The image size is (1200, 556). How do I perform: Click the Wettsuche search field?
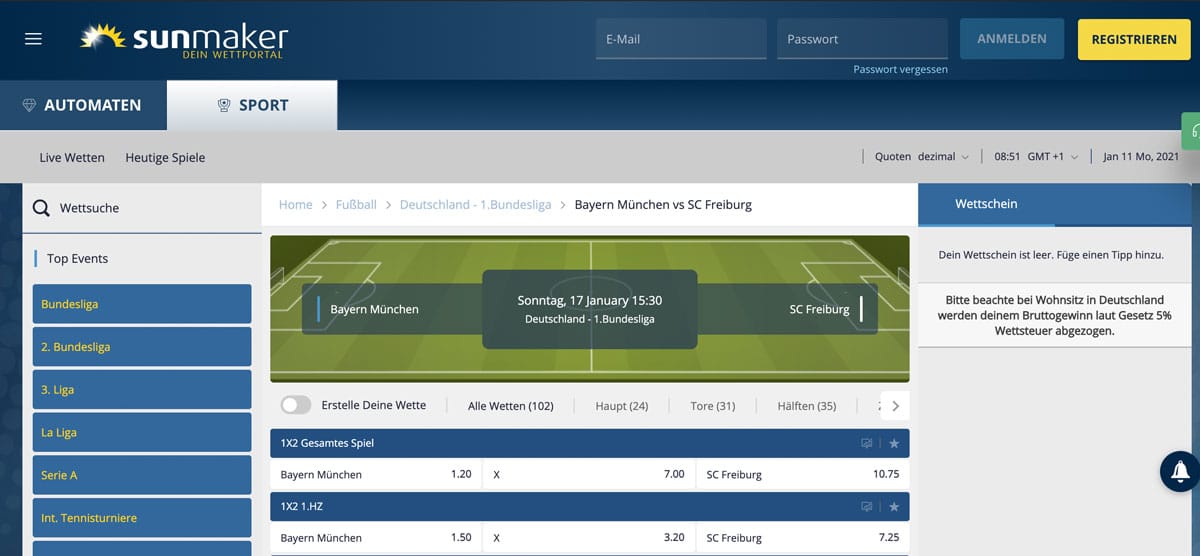[142, 208]
